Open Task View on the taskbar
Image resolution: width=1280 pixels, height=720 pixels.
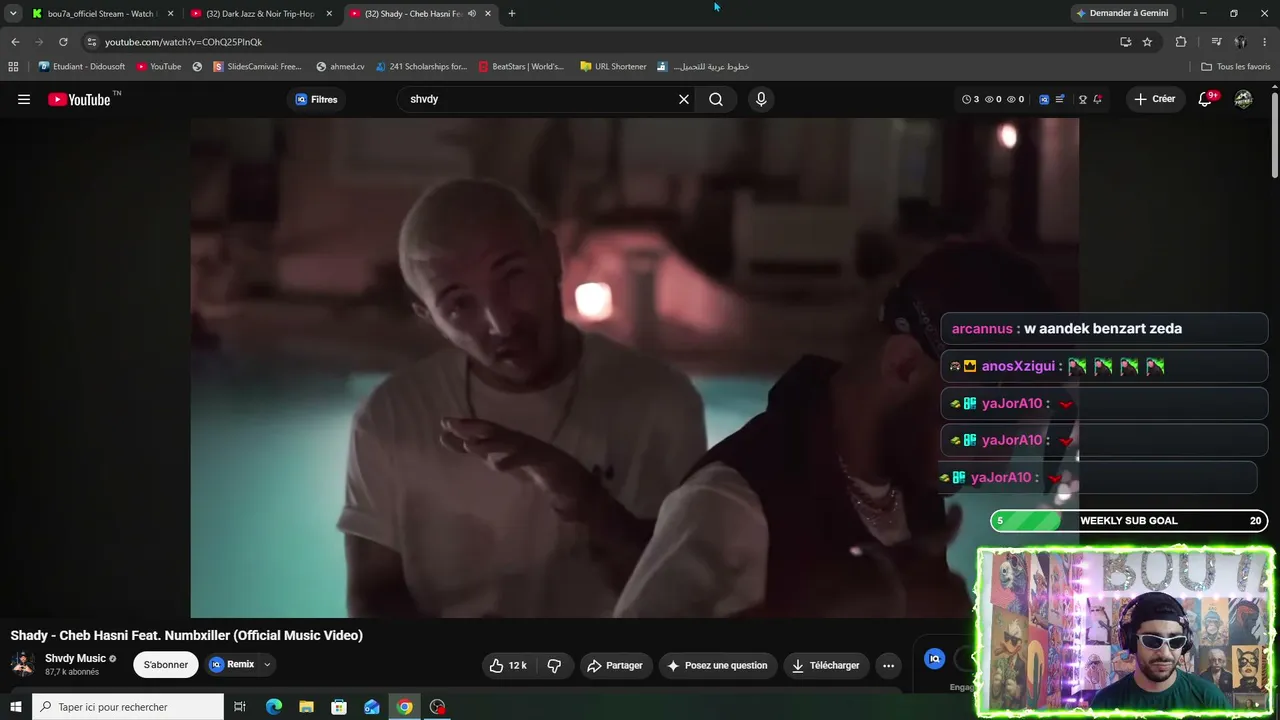pyautogui.click(x=240, y=707)
